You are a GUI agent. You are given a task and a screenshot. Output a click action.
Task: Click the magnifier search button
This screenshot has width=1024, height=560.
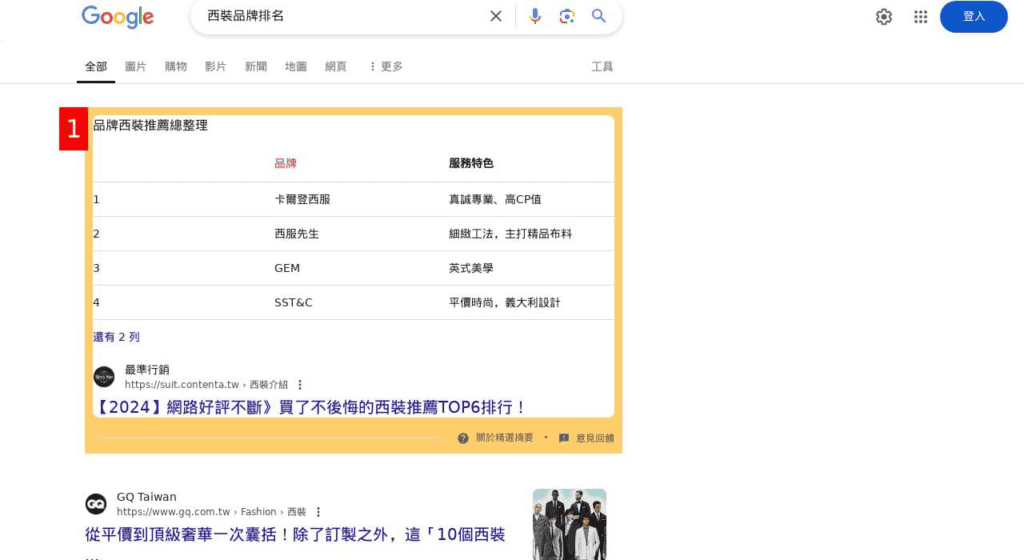point(599,16)
